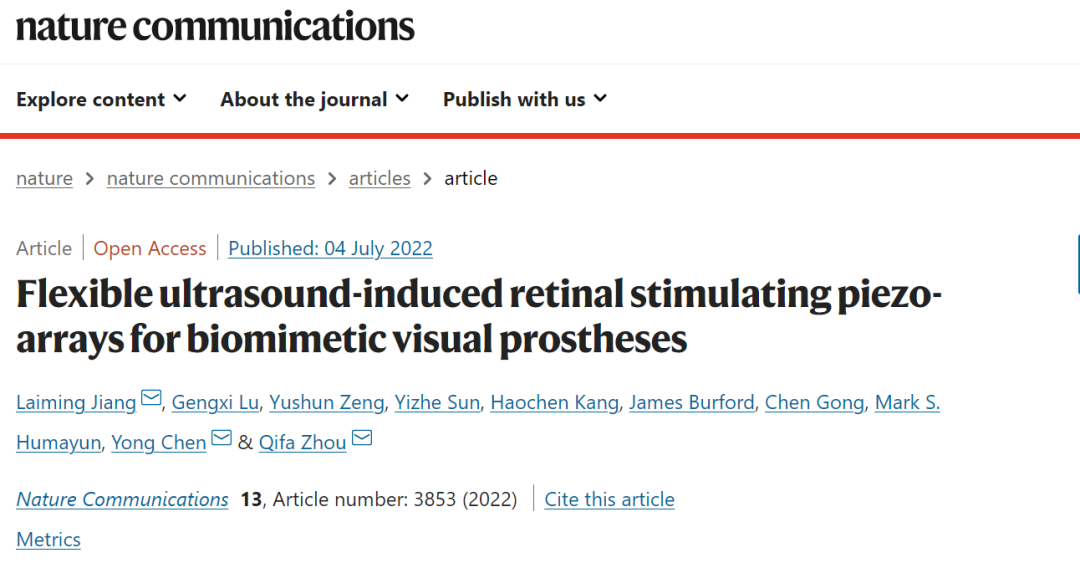View the article Metrics link
Screen dimensions: 1080x563
pyautogui.click(x=48, y=539)
